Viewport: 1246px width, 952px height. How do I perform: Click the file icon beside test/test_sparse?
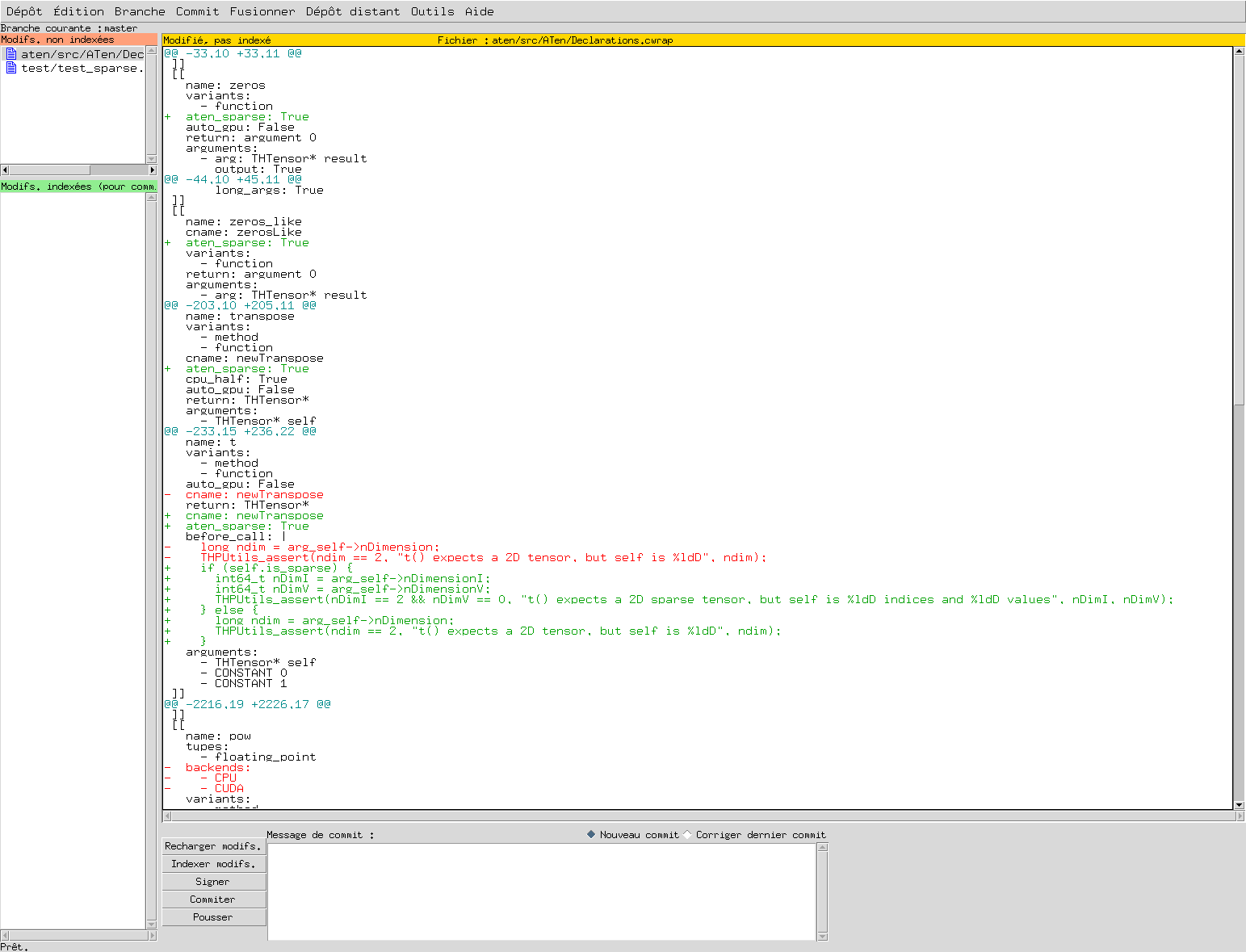[x=11, y=68]
